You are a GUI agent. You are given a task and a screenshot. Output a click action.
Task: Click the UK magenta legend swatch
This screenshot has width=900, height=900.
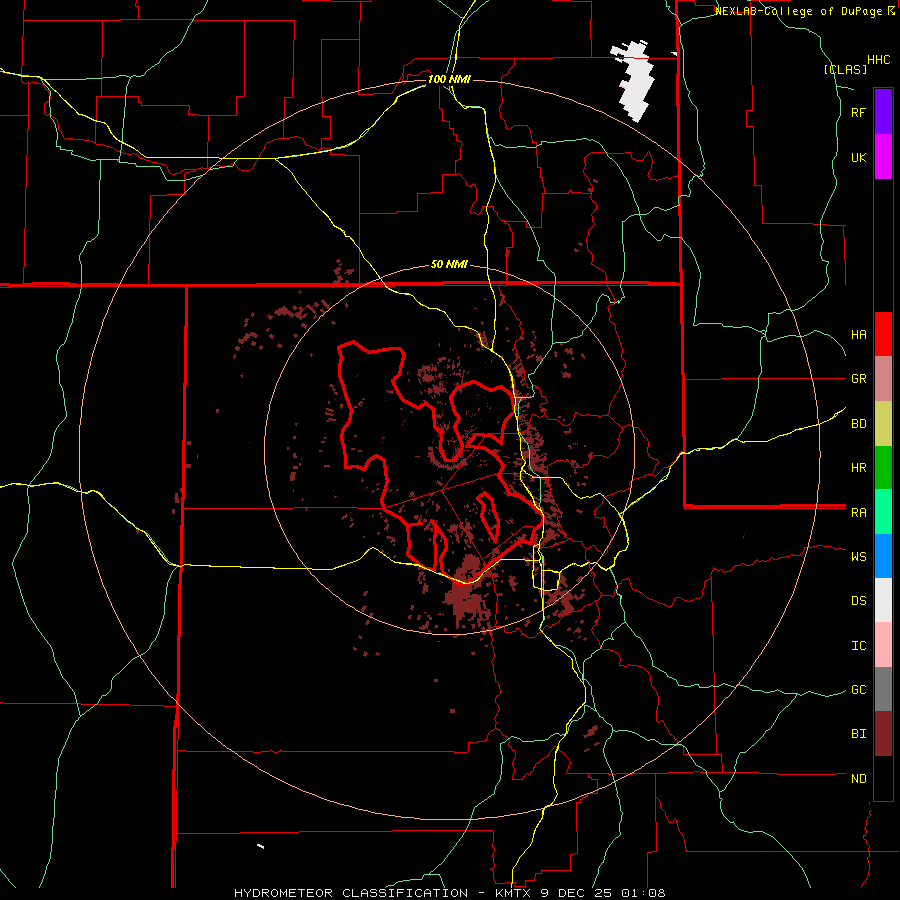pyautogui.click(x=883, y=157)
